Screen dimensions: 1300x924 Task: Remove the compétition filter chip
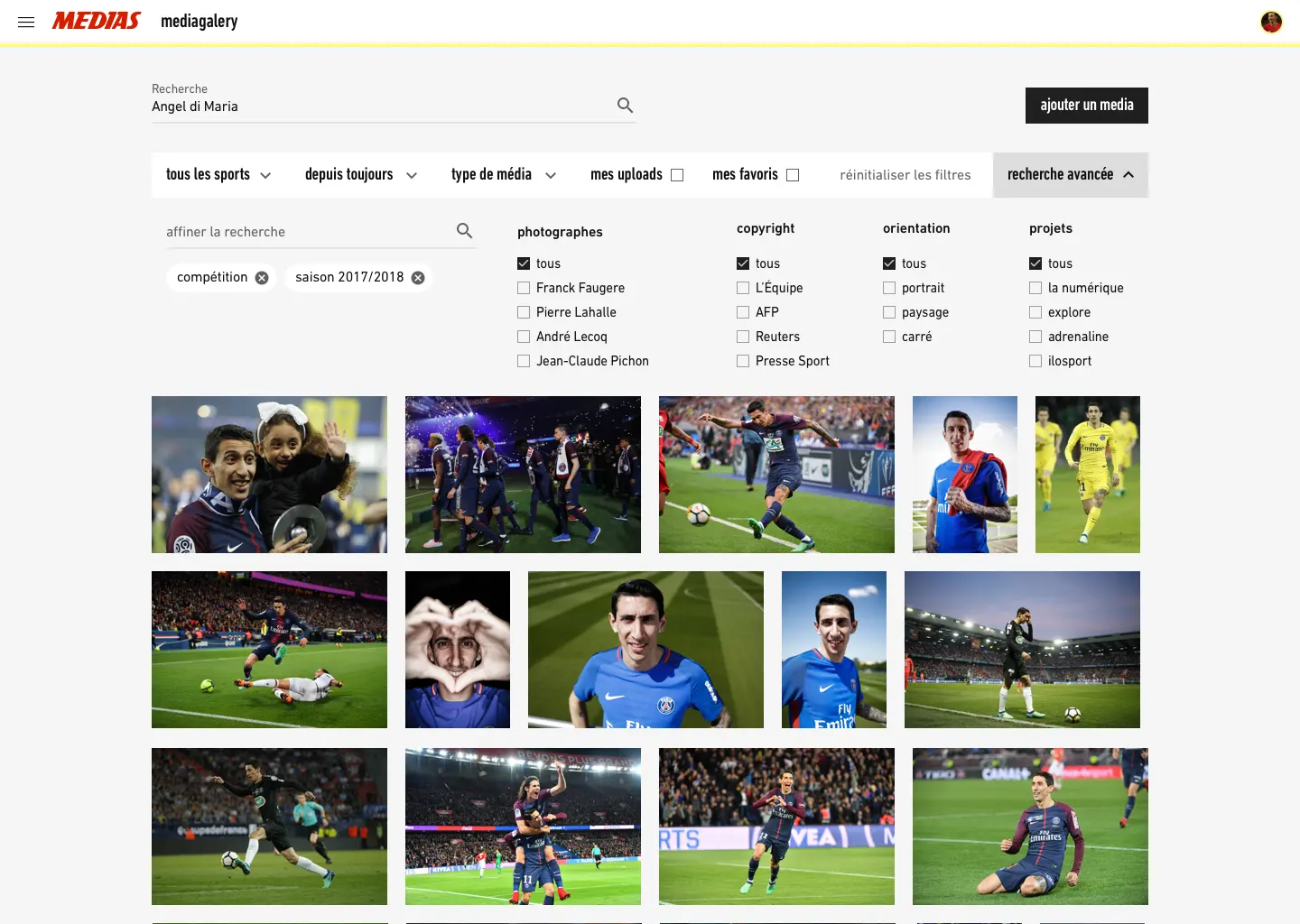(262, 278)
